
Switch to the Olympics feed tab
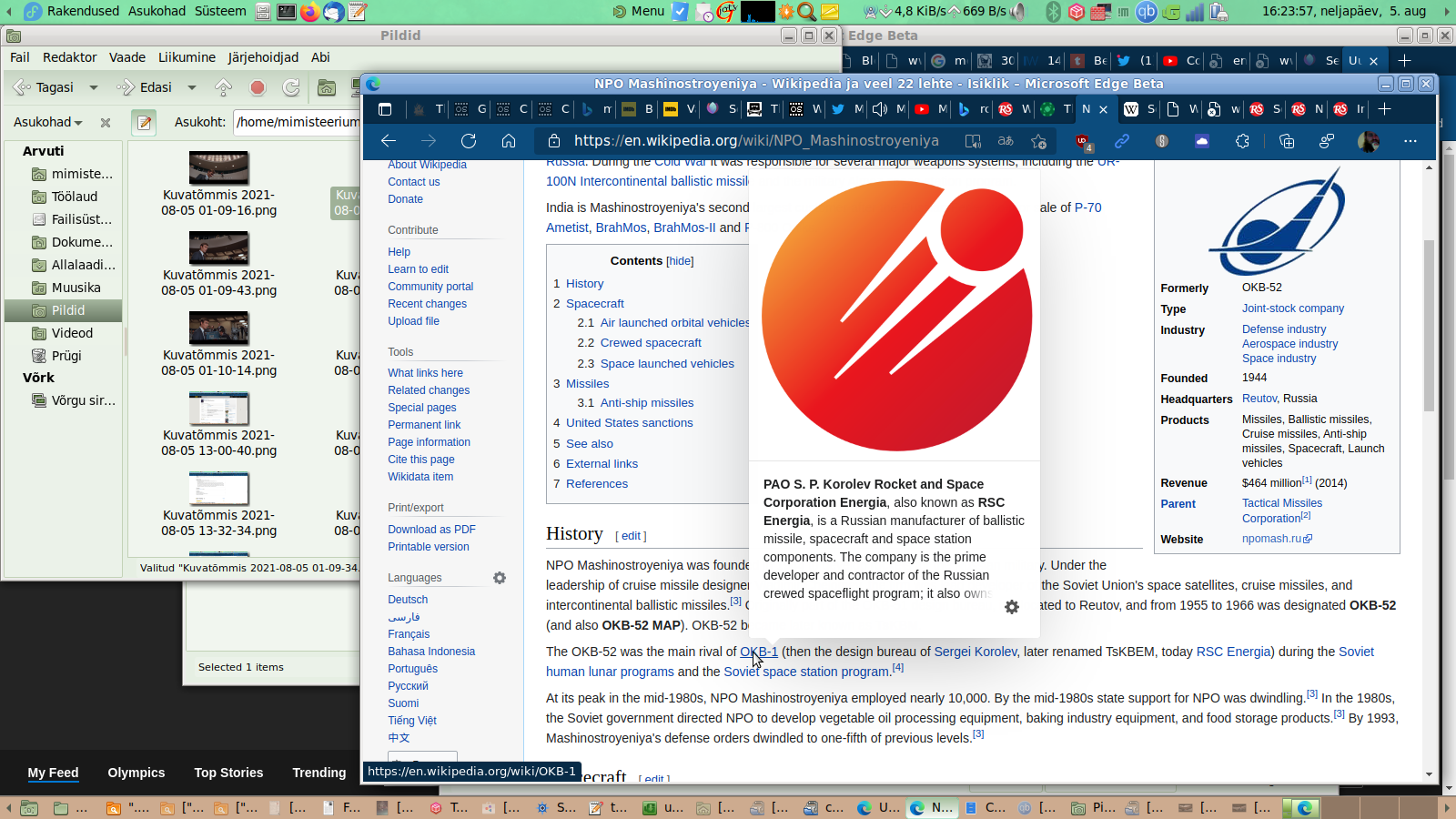point(136,773)
